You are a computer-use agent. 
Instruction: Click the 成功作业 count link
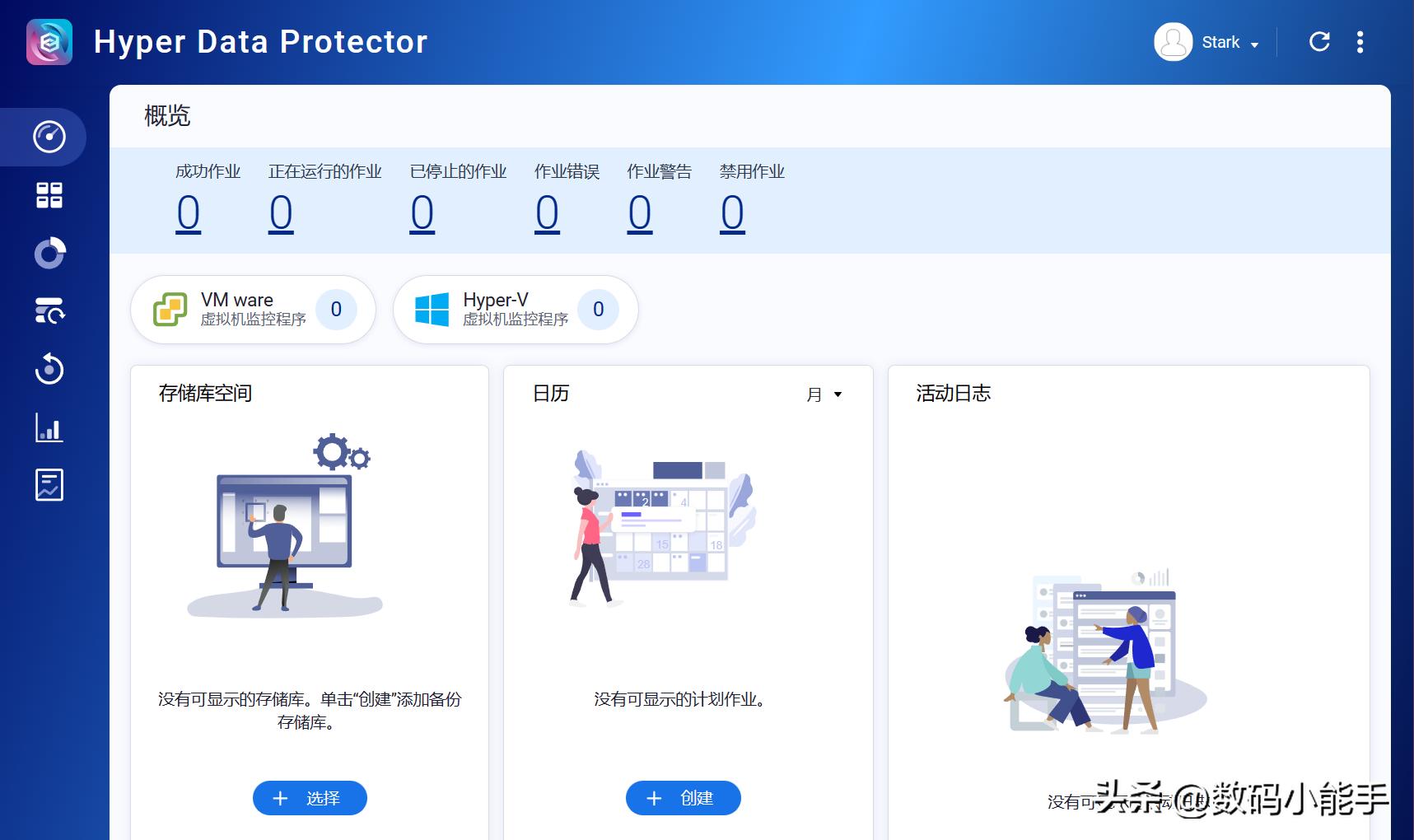click(x=189, y=212)
